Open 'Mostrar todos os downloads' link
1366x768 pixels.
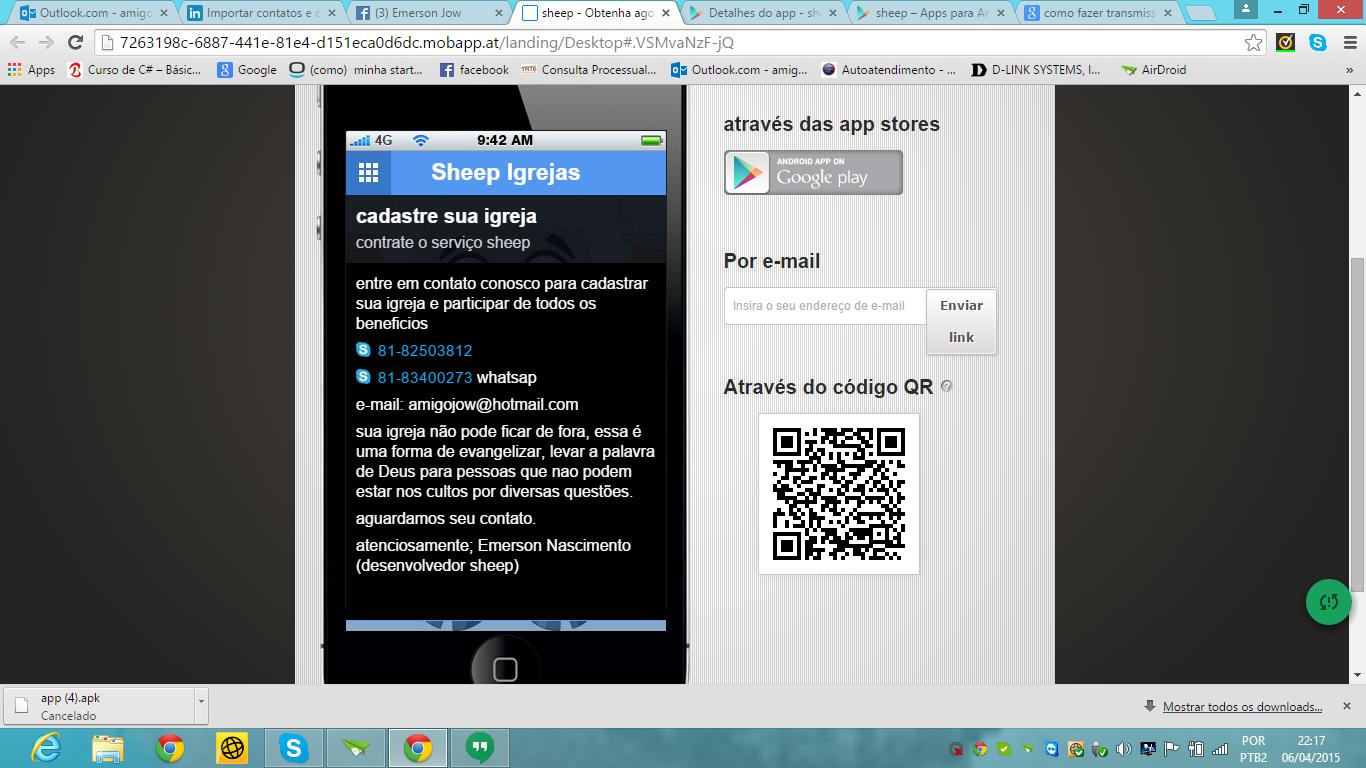[x=1242, y=707]
